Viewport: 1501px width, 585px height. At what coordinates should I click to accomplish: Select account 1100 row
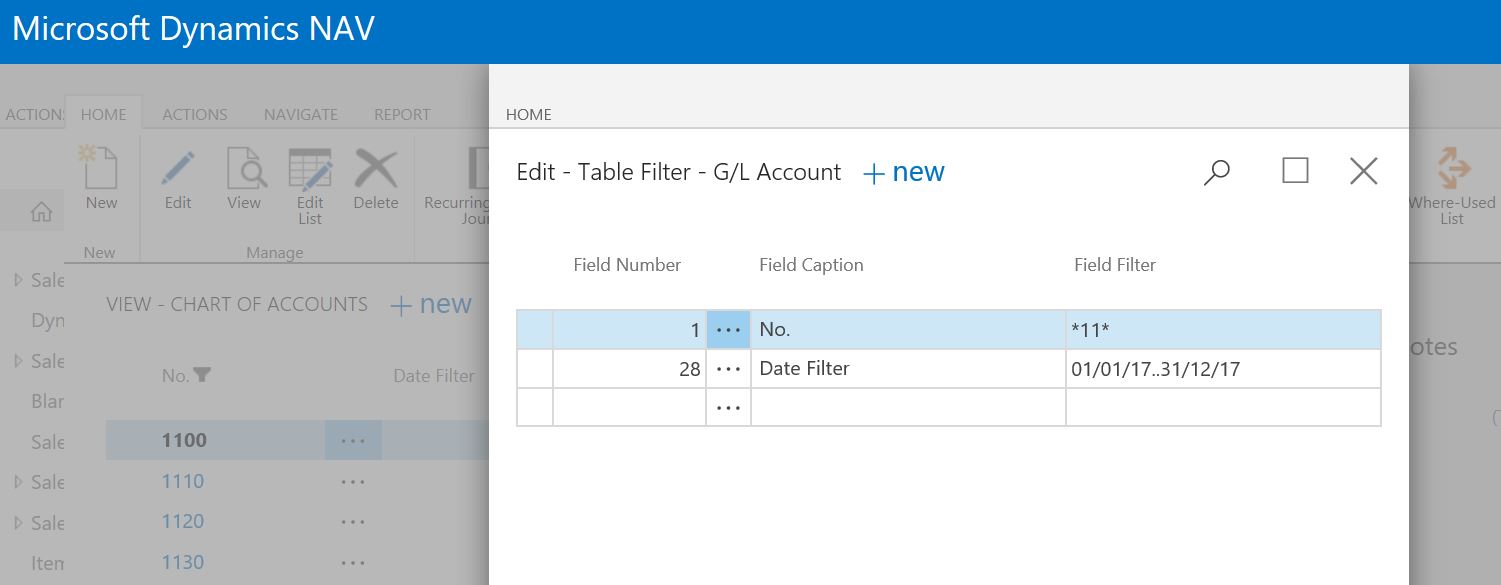(297, 441)
